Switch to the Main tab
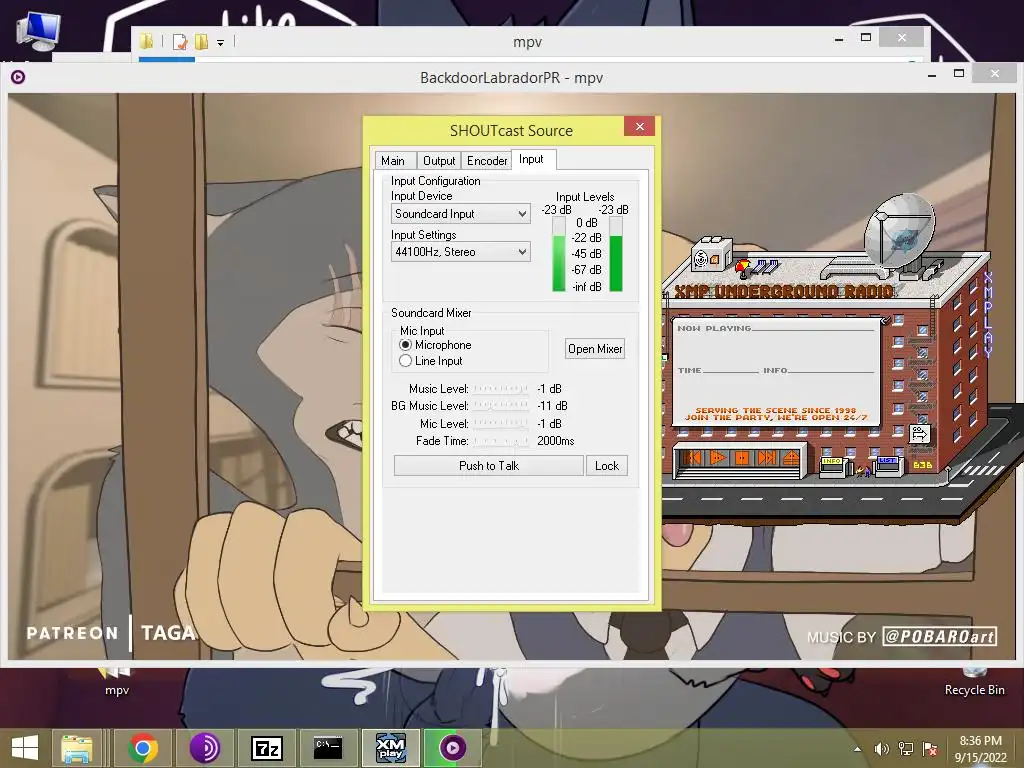This screenshot has width=1024, height=768. [x=393, y=161]
